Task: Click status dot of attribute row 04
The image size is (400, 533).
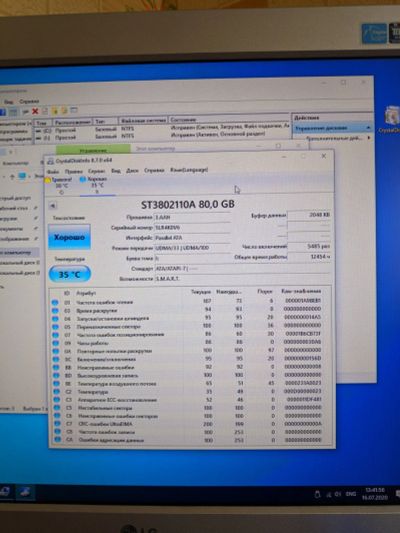Action: [56, 319]
